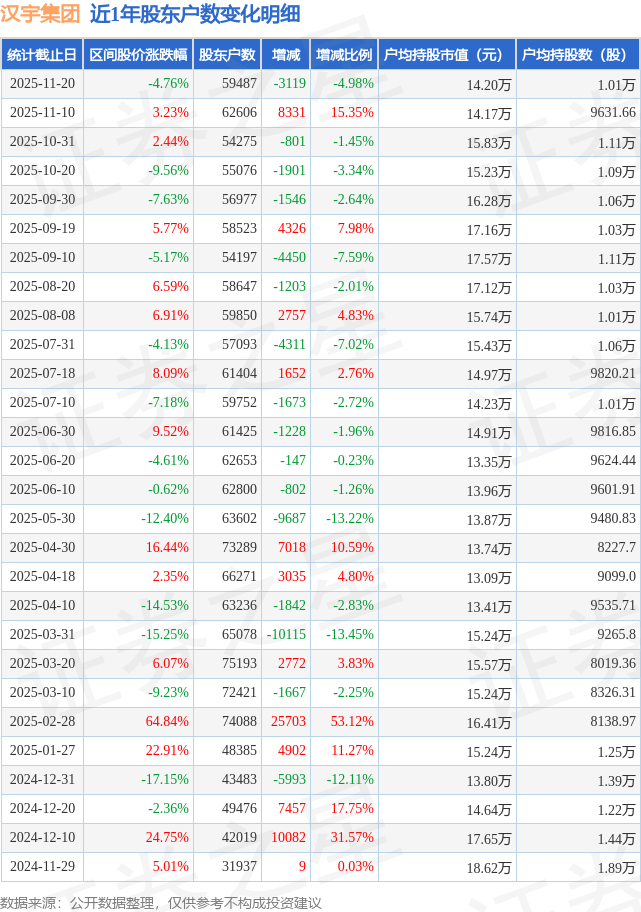Click the 2025-02-28 date cell
Image resolution: width=641 pixels, height=912 pixels.
42,721
